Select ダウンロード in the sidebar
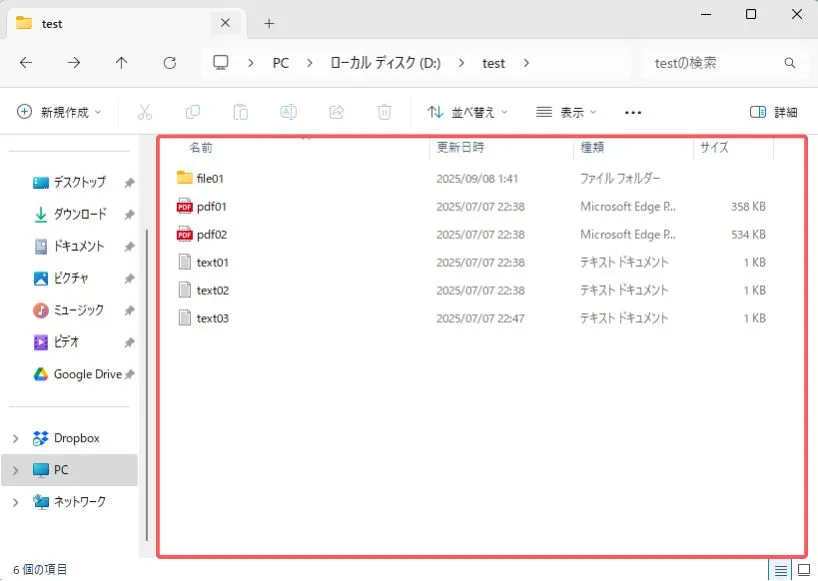Viewport: 818px width, 581px height. click(79, 214)
